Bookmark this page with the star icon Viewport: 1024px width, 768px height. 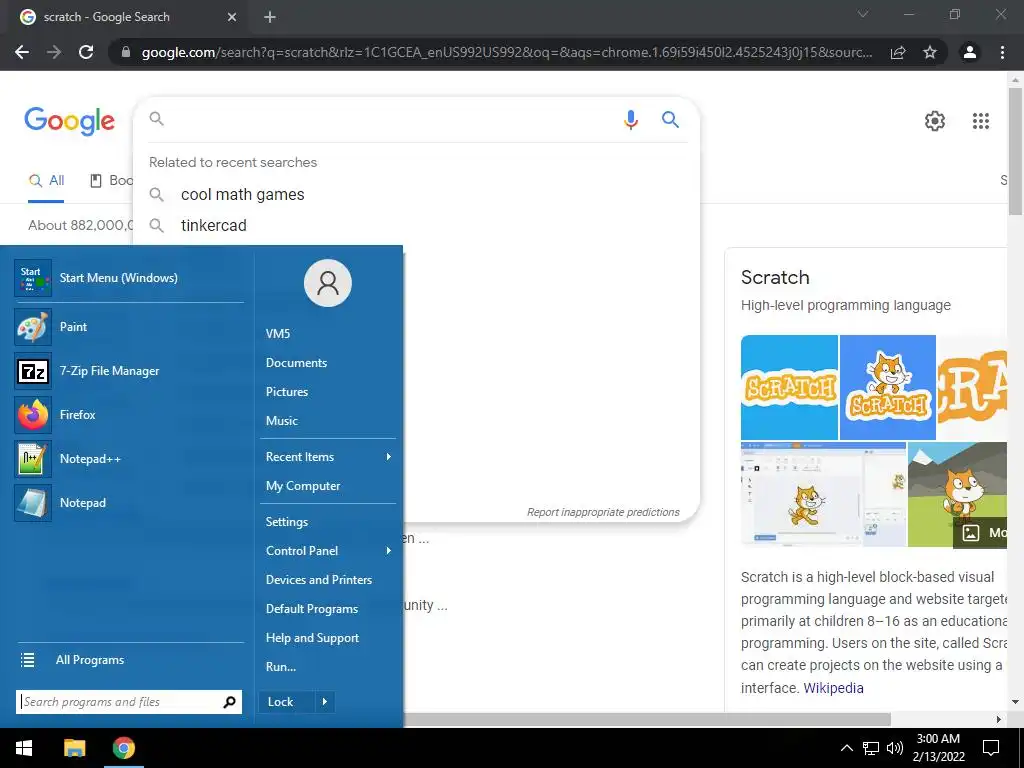930,52
